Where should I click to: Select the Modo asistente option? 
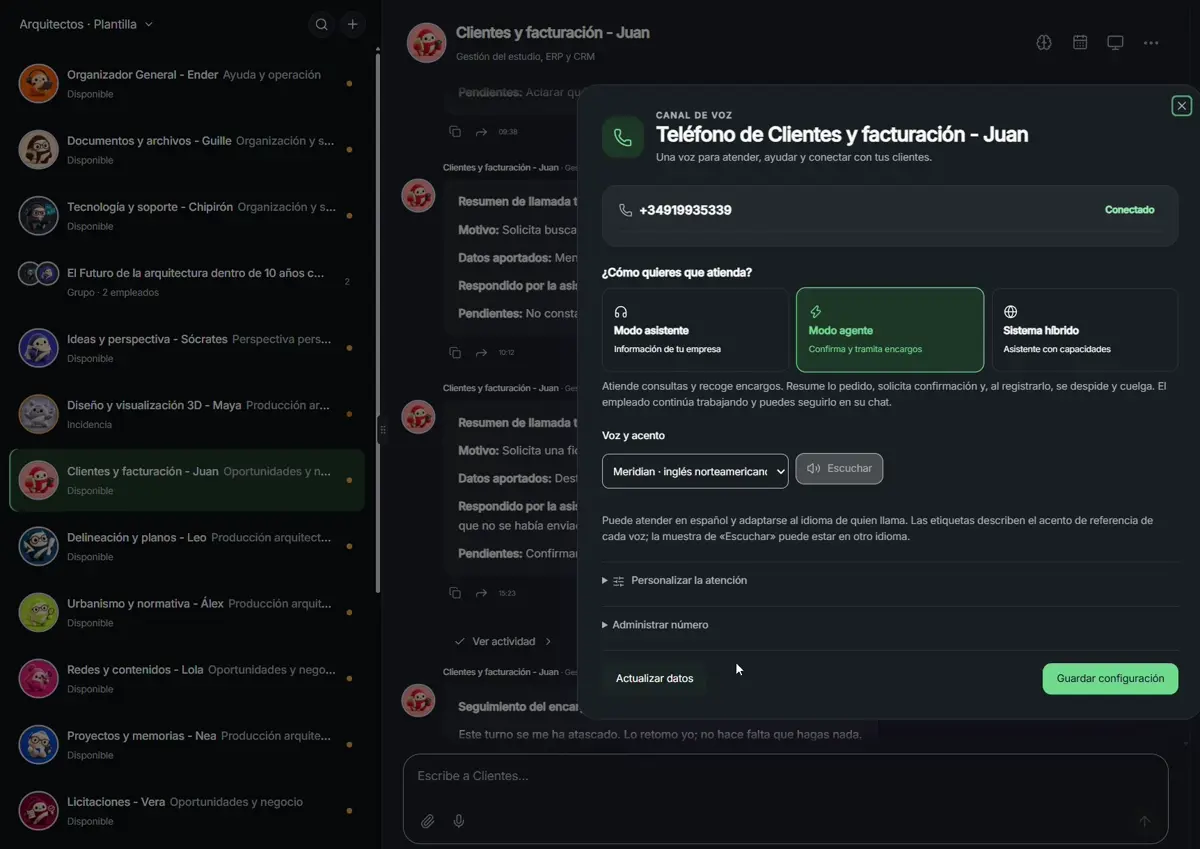click(x=696, y=330)
